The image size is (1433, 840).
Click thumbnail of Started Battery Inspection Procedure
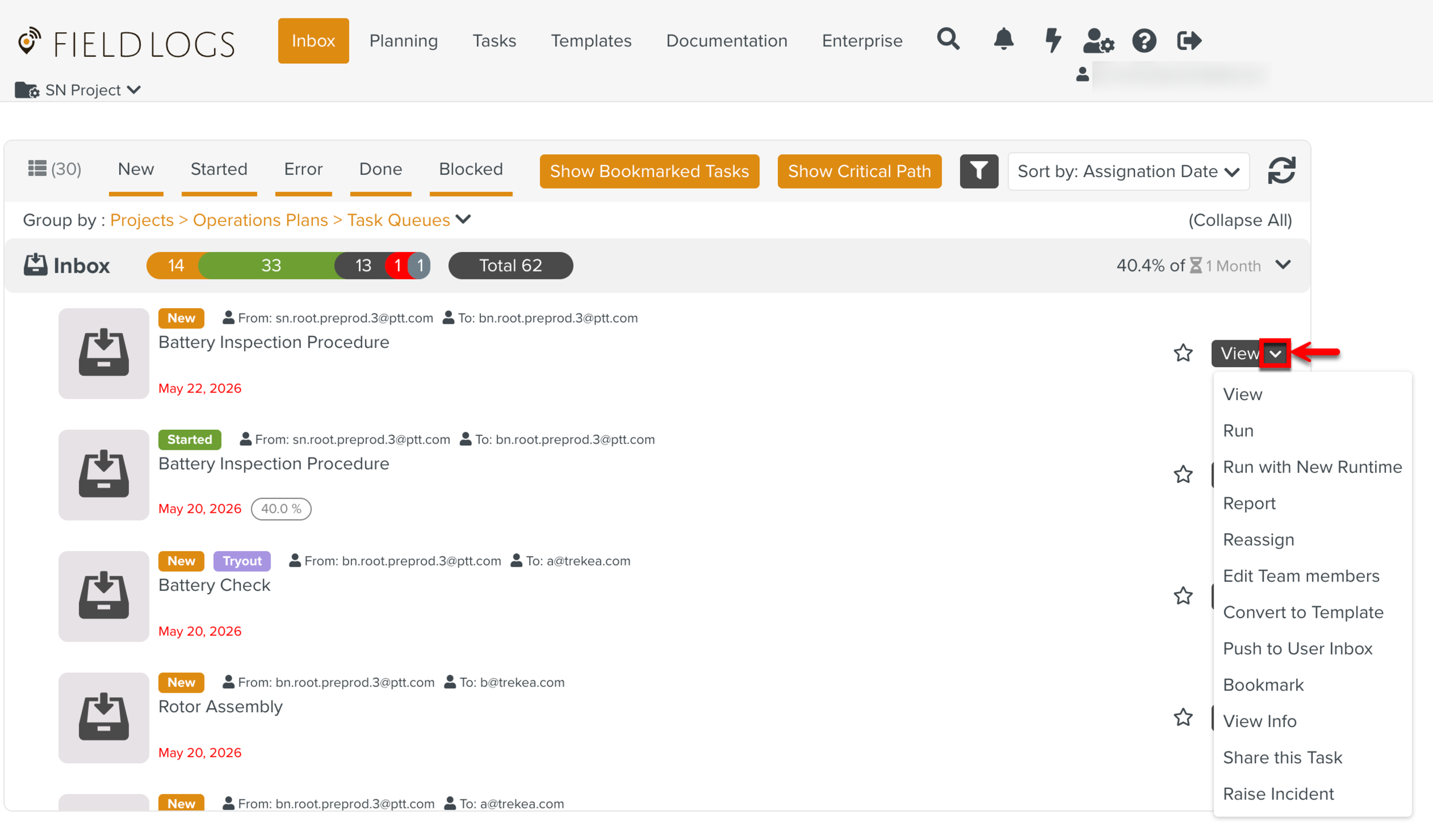point(104,474)
